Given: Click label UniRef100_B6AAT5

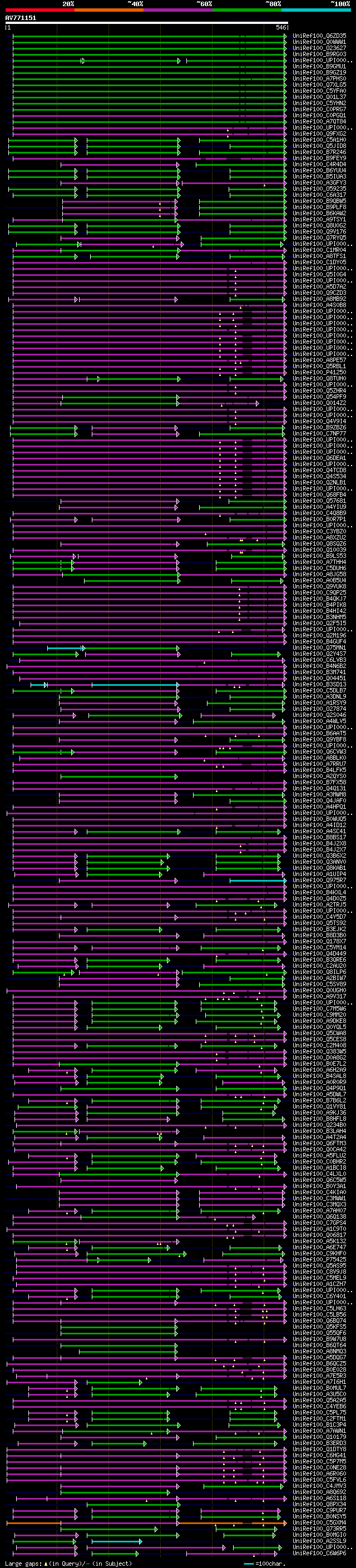Looking at the screenshot, I should pyautogui.click(x=319, y=734).
